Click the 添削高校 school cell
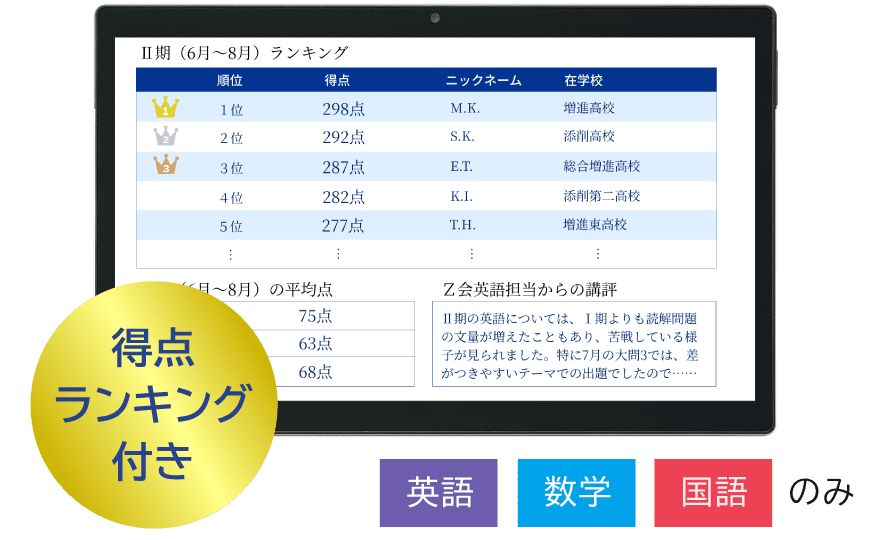This screenshot has width=870, height=540. click(589, 137)
